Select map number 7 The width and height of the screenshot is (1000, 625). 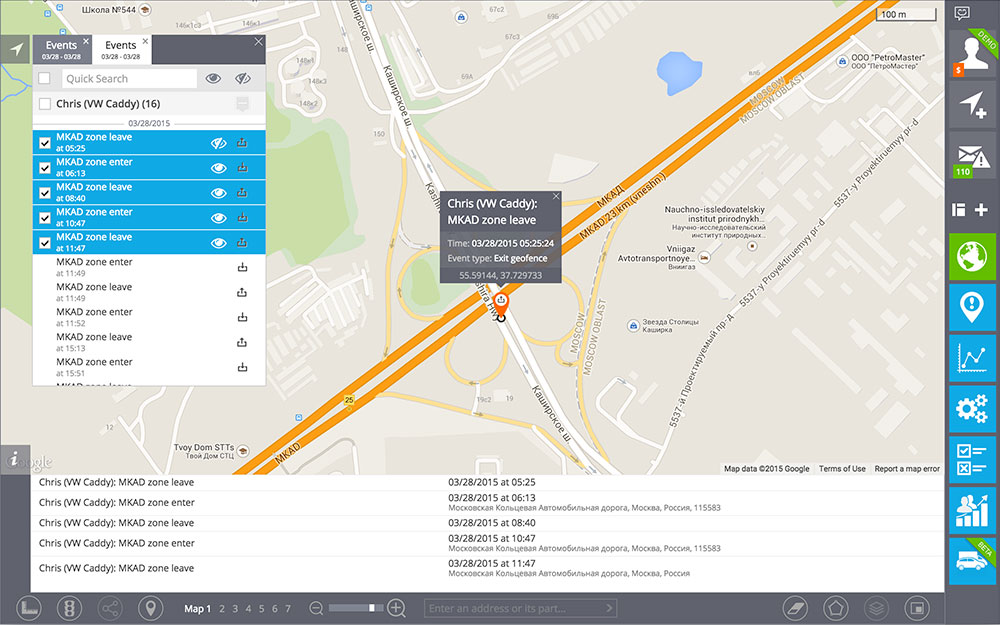(x=288, y=609)
